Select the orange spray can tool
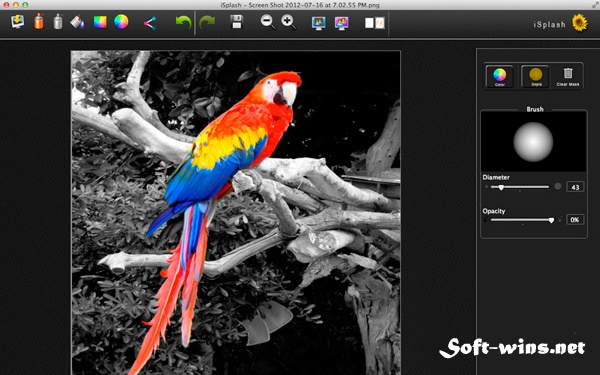 point(39,21)
